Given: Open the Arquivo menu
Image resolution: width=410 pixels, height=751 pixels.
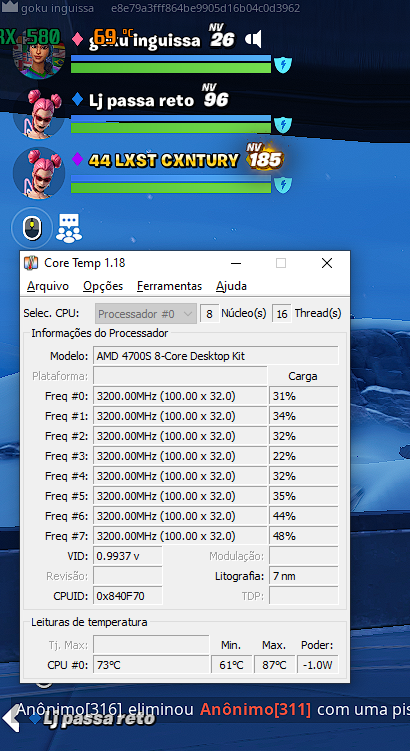Looking at the screenshot, I should pyautogui.click(x=48, y=286).
